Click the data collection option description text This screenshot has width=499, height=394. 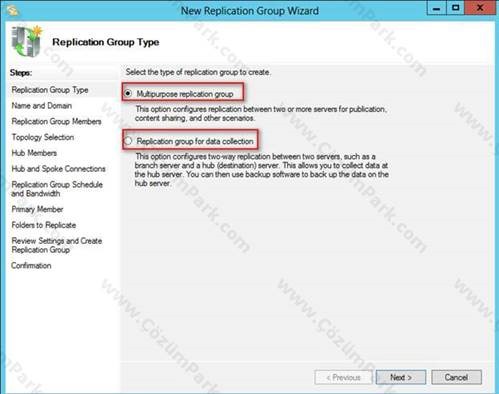pos(262,170)
